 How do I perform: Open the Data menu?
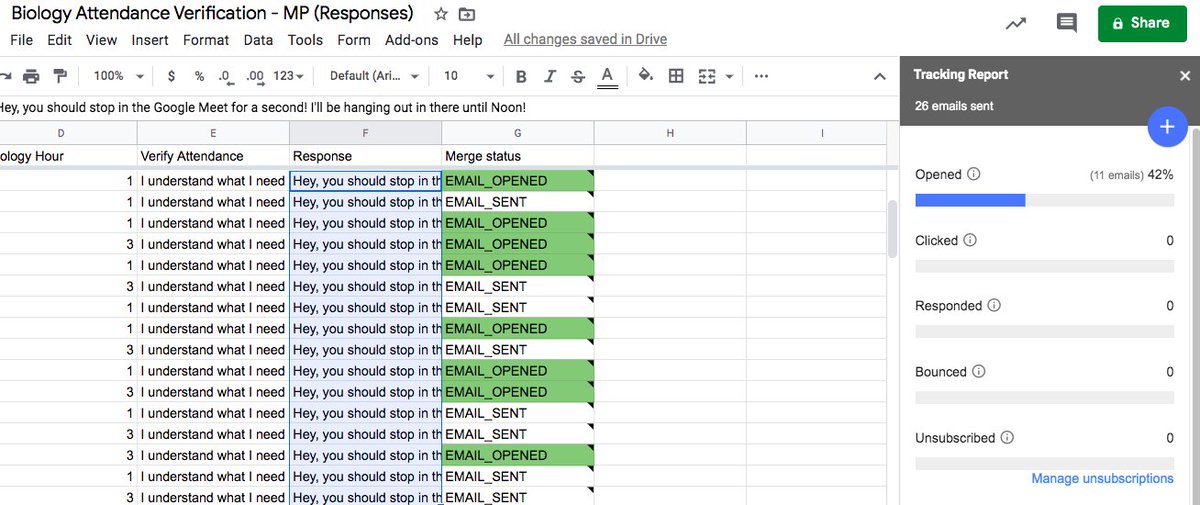(x=258, y=40)
